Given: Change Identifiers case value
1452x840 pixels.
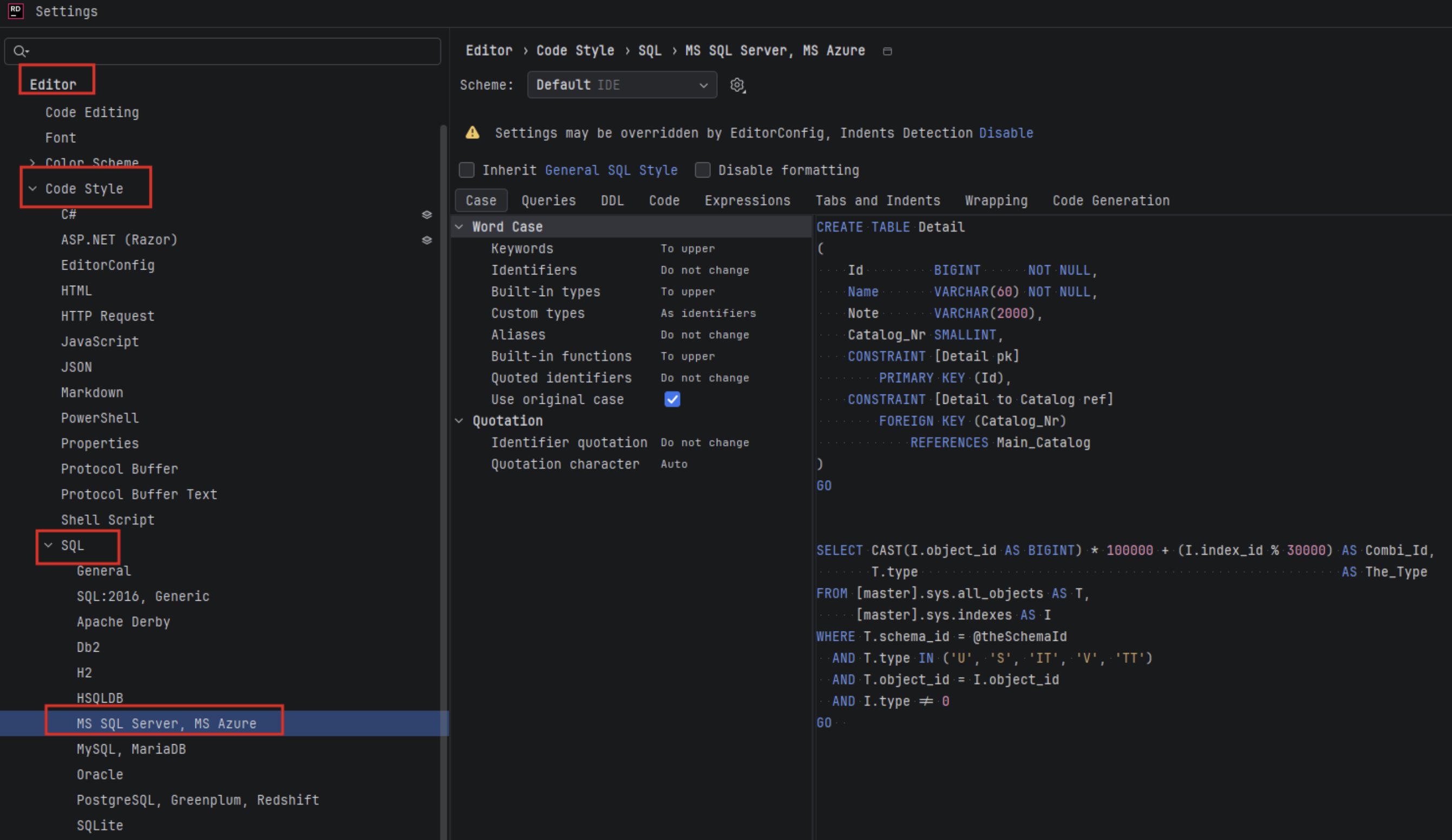Looking at the screenshot, I should pyautogui.click(x=705, y=270).
